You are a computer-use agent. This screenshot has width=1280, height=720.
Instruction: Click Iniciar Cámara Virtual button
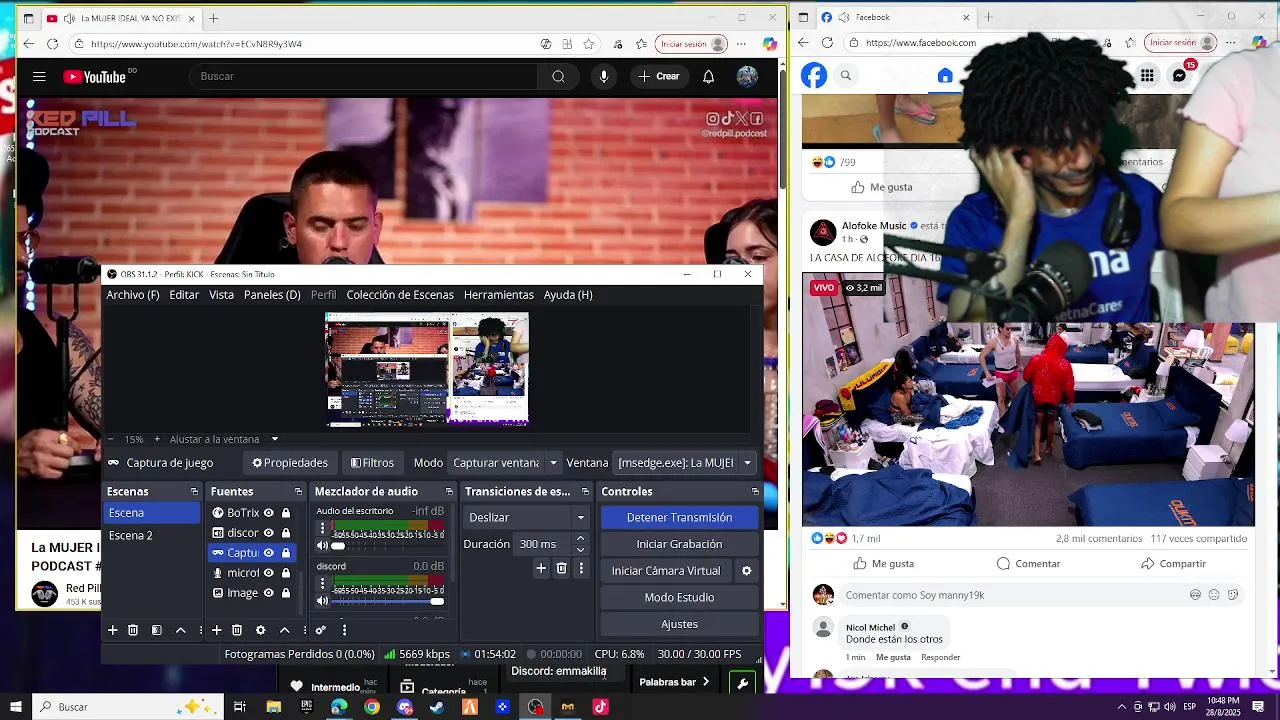[x=666, y=571]
